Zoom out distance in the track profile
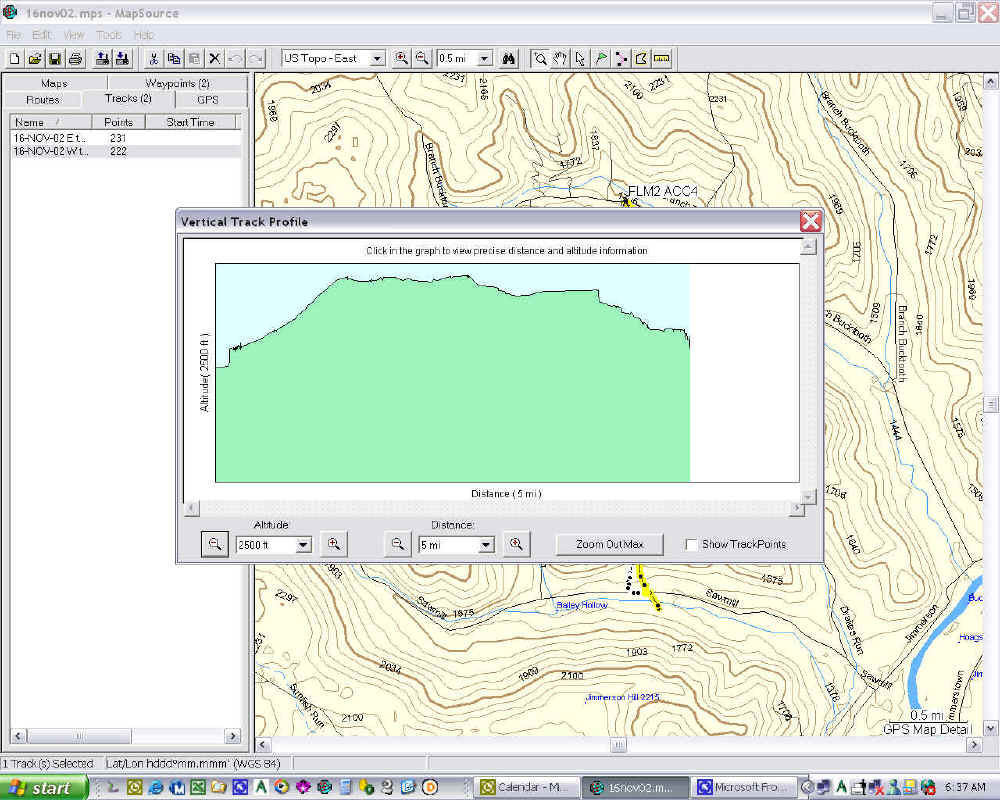This screenshot has height=800, width=1000. point(397,544)
